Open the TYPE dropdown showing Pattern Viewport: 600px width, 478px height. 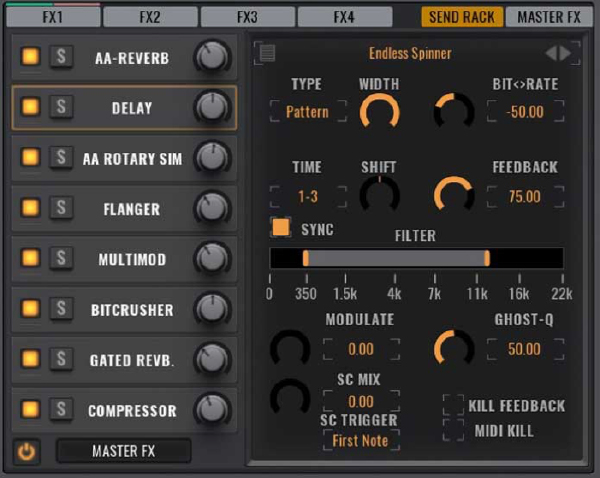pyautogui.click(x=308, y=112)
